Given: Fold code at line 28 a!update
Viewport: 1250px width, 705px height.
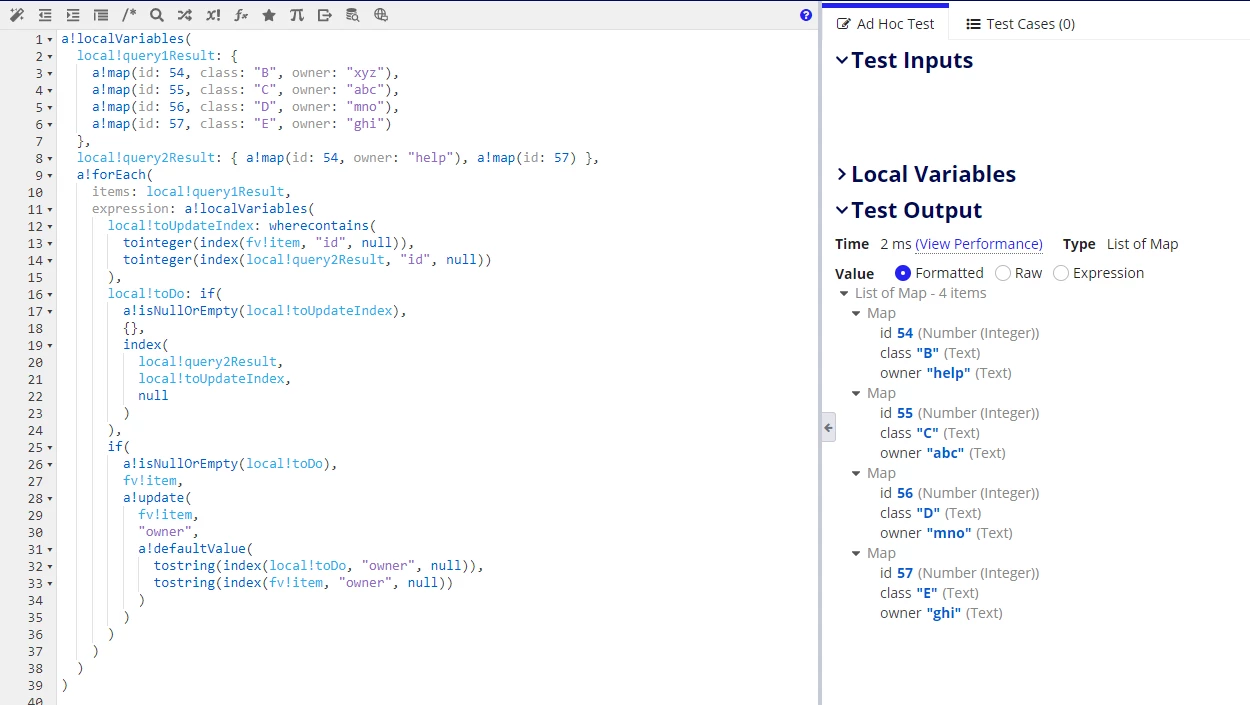Looking at the screenshot, I should (50, 498).
